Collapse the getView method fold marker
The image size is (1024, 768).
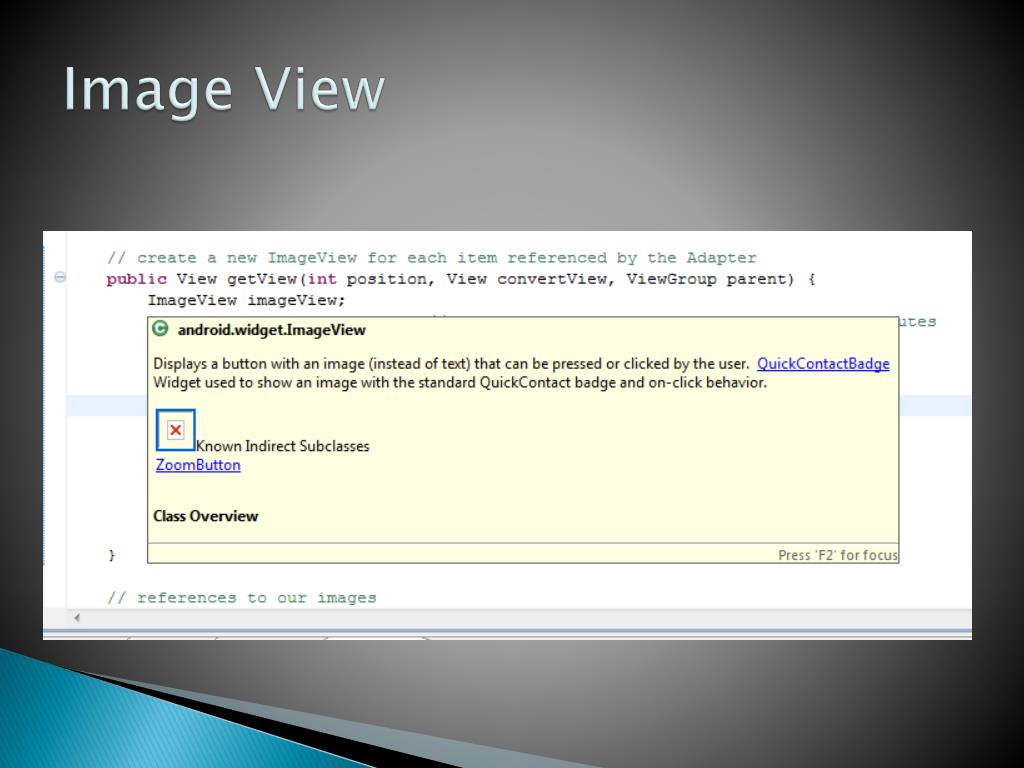pos(60,278)
